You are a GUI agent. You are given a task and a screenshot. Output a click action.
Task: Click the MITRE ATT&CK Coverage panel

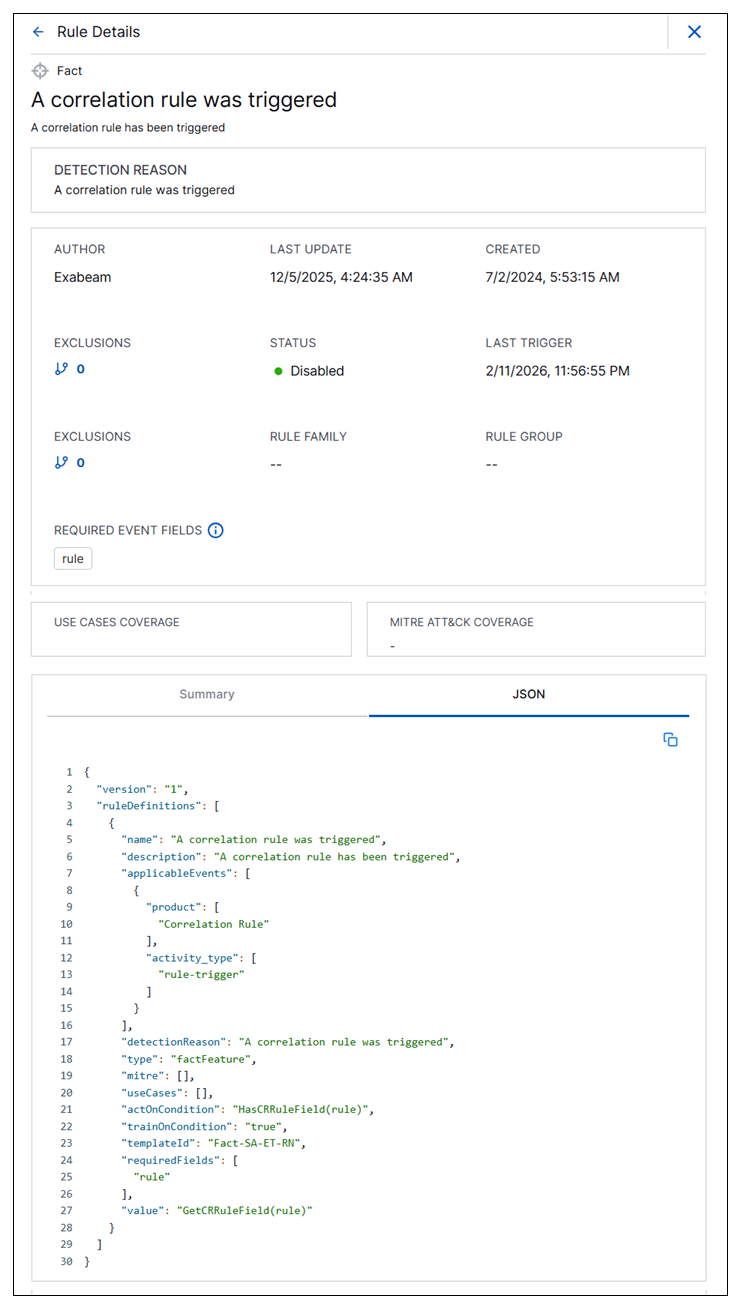coord(536,629)
